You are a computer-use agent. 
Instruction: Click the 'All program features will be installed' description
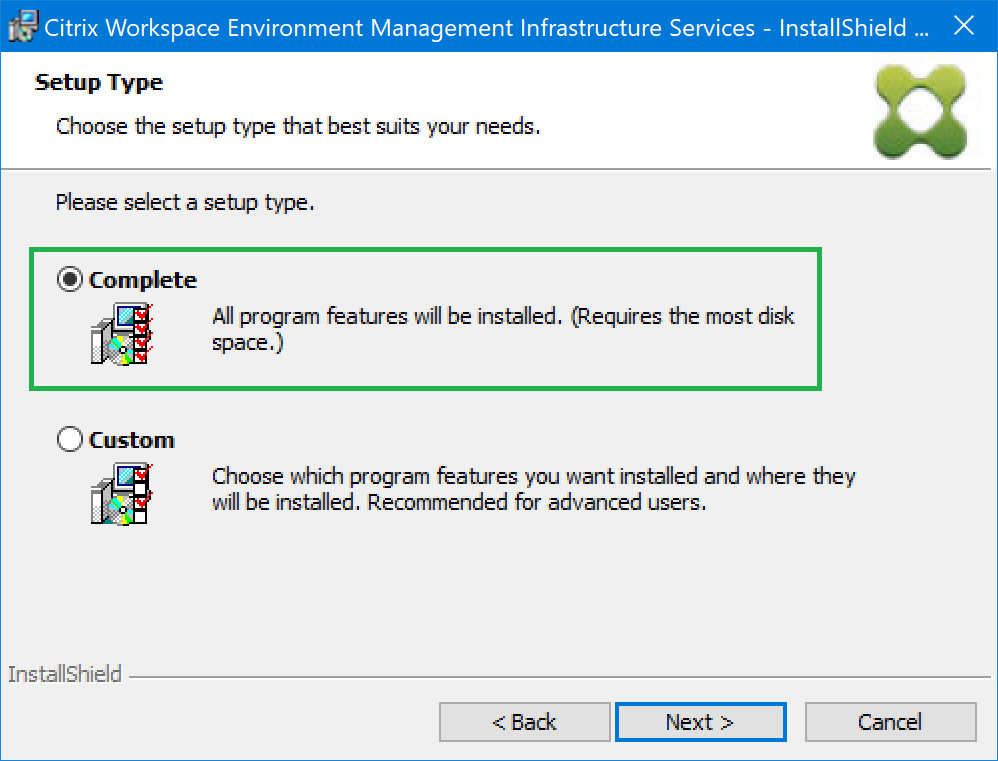[x=503, y=317]
